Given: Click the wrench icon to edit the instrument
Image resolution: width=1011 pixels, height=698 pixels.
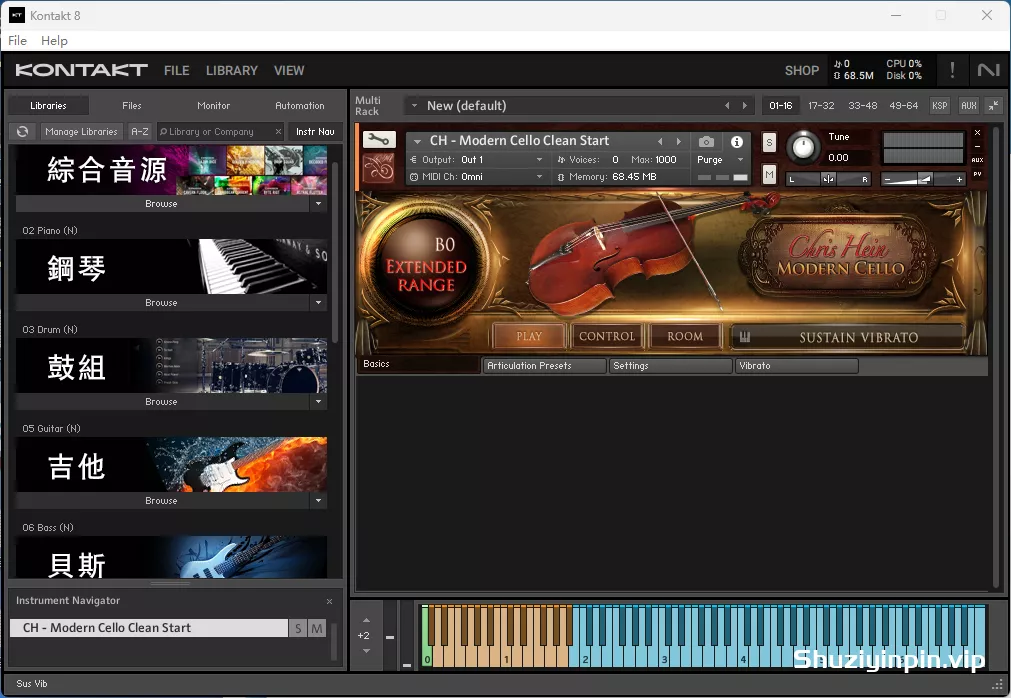Looking at the screenshot, I should [x=379, y=141].
